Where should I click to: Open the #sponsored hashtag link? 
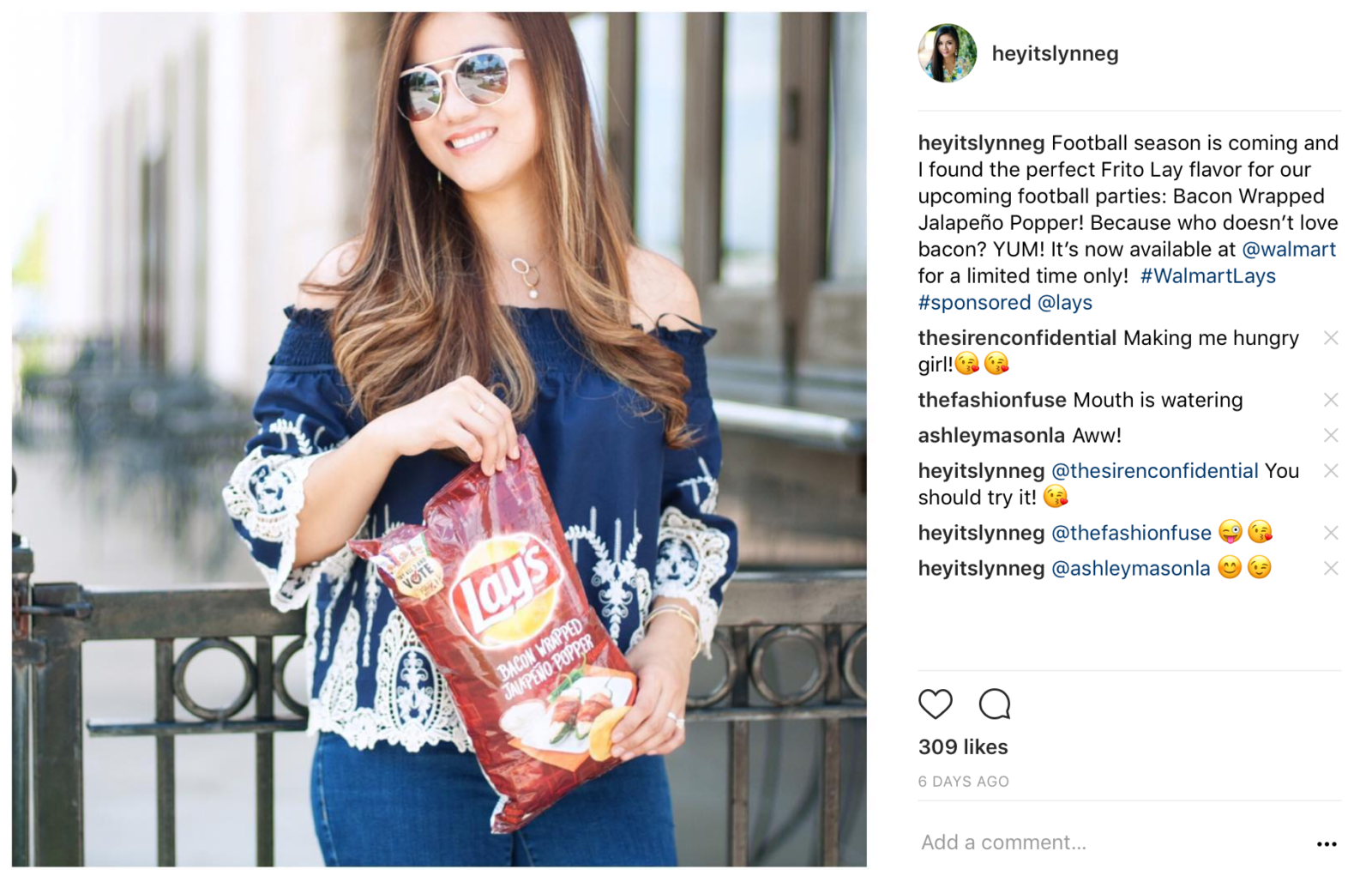(x=974, y=303)
